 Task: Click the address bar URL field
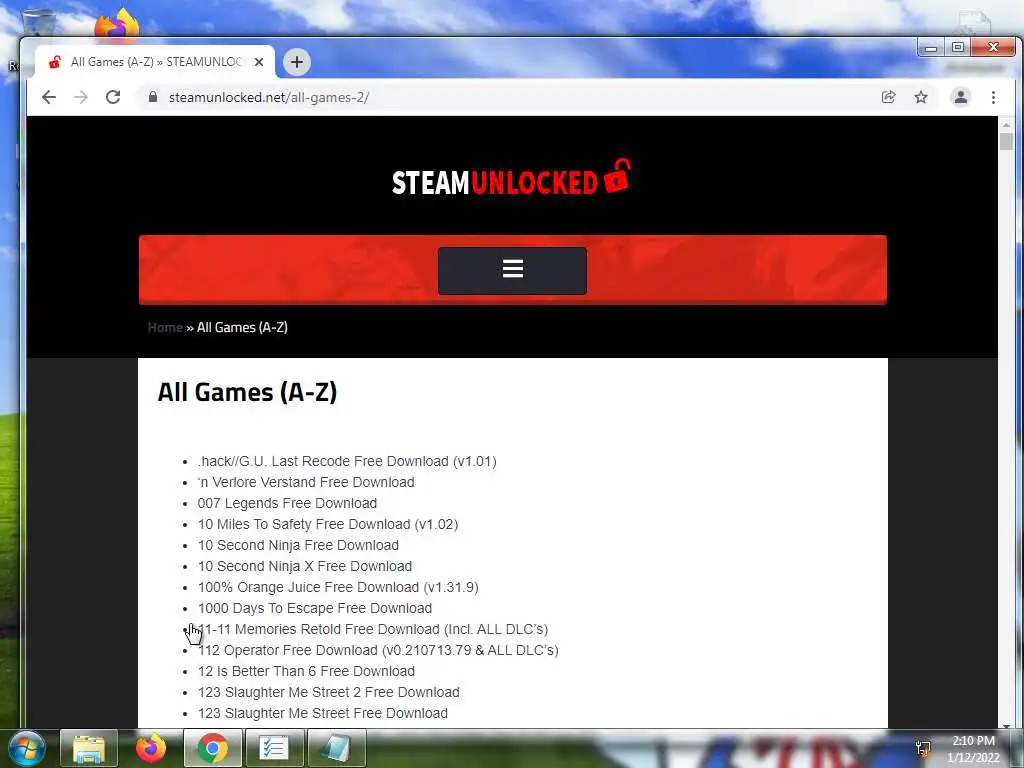tap(509, 97)
